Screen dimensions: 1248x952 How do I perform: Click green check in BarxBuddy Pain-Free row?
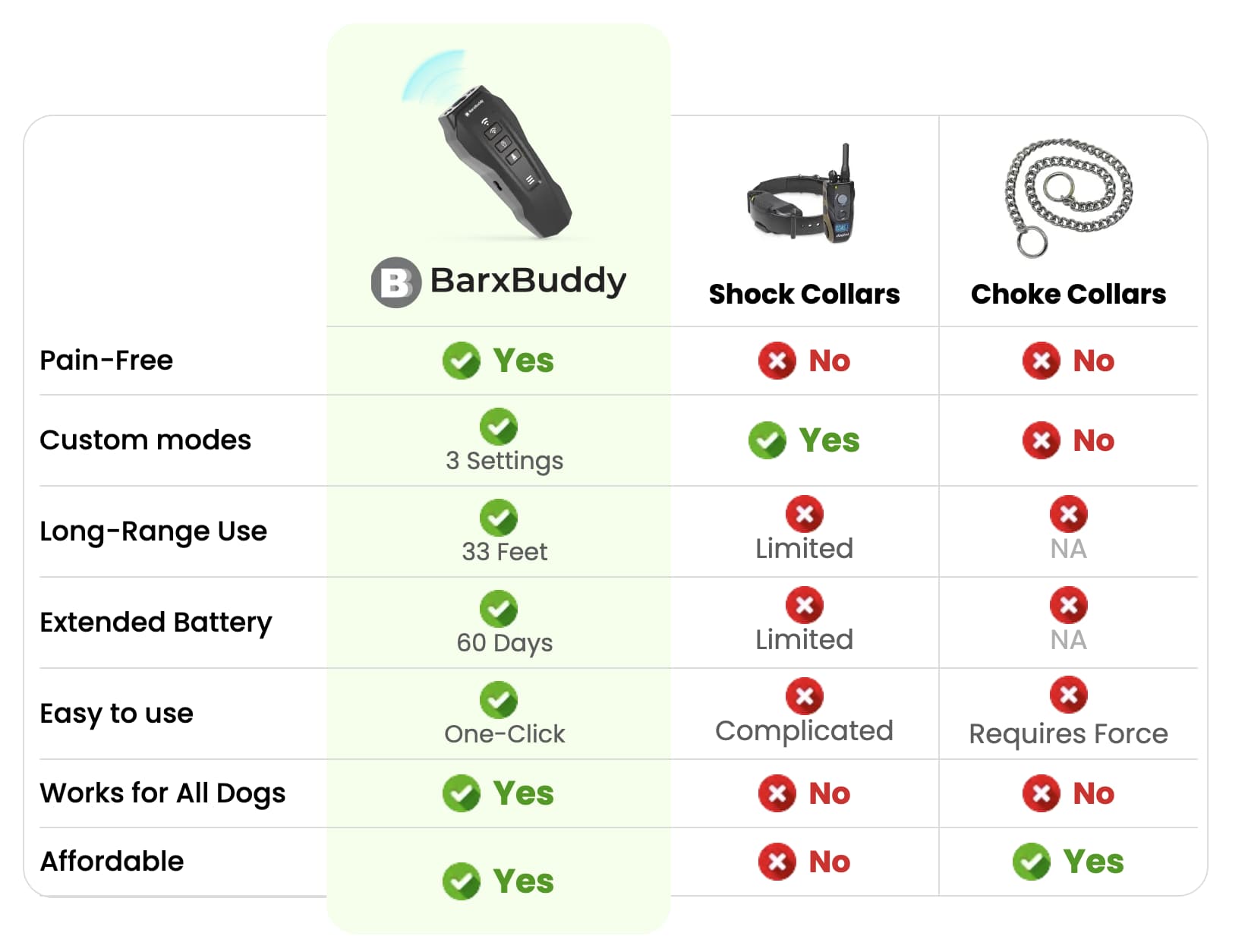pyautogui.click(x=462, y=361)
